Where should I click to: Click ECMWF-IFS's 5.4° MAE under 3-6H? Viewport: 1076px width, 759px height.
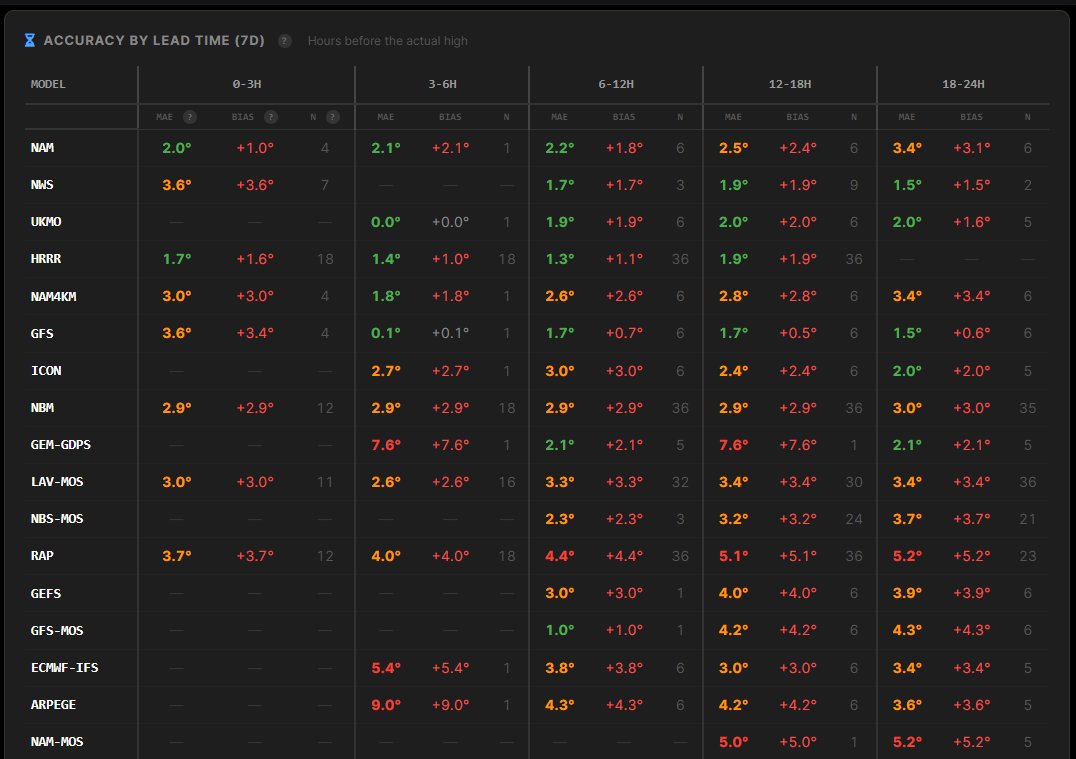click(x=386, y=668)
